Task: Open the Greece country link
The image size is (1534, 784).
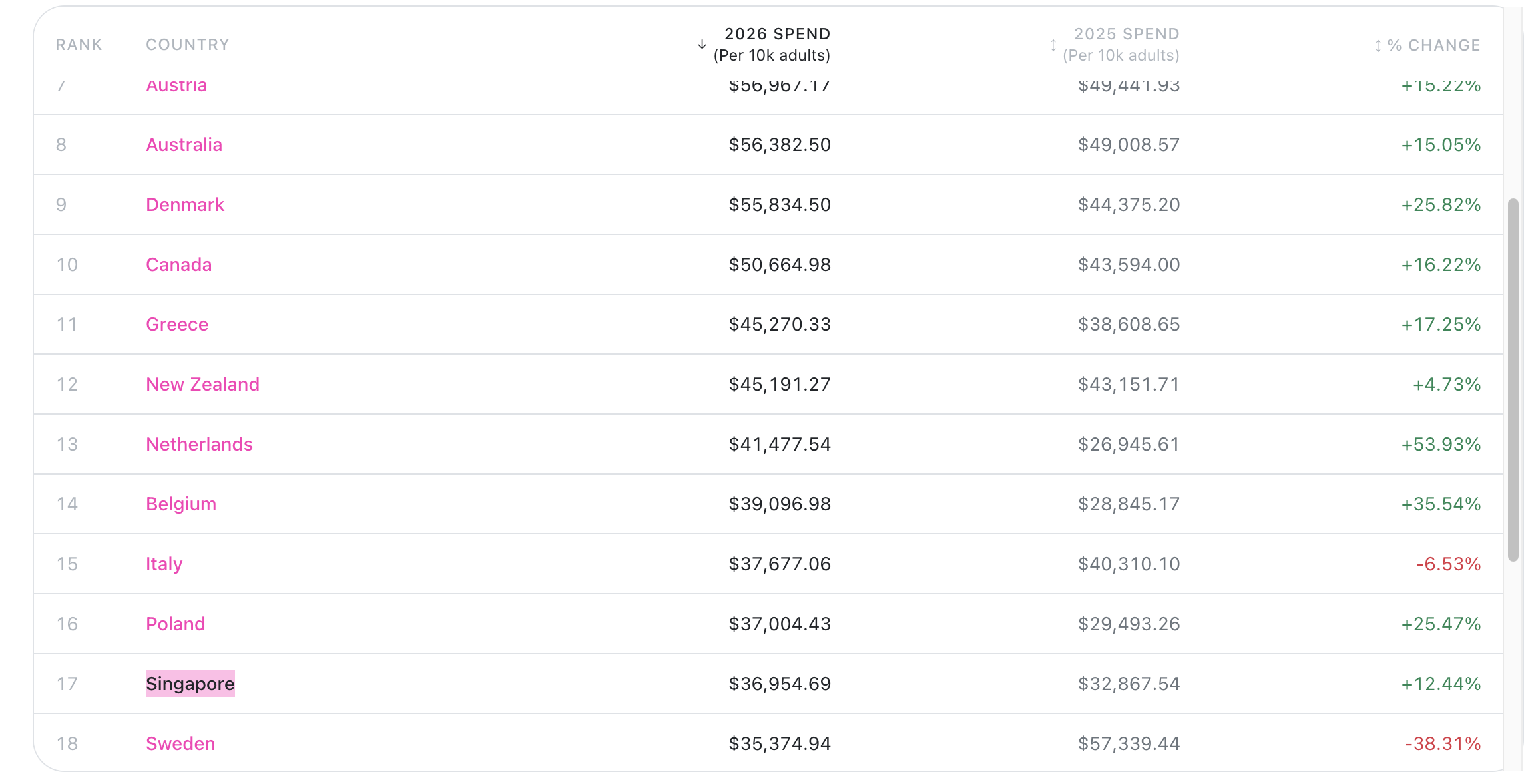Action: pyautogui.click(x=177, y=324)
